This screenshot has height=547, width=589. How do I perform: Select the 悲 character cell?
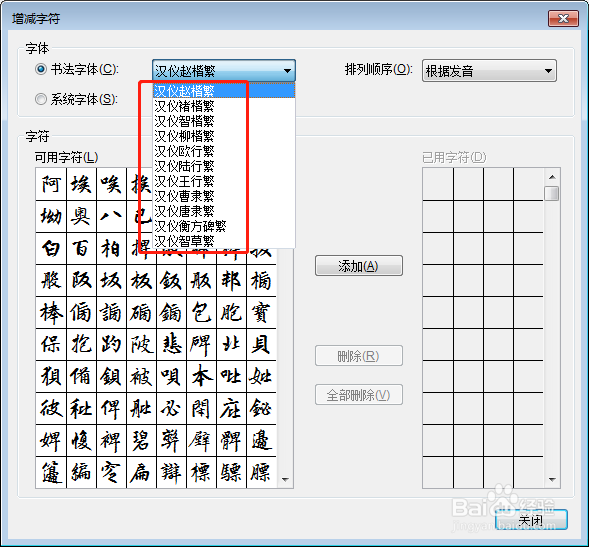171,345
